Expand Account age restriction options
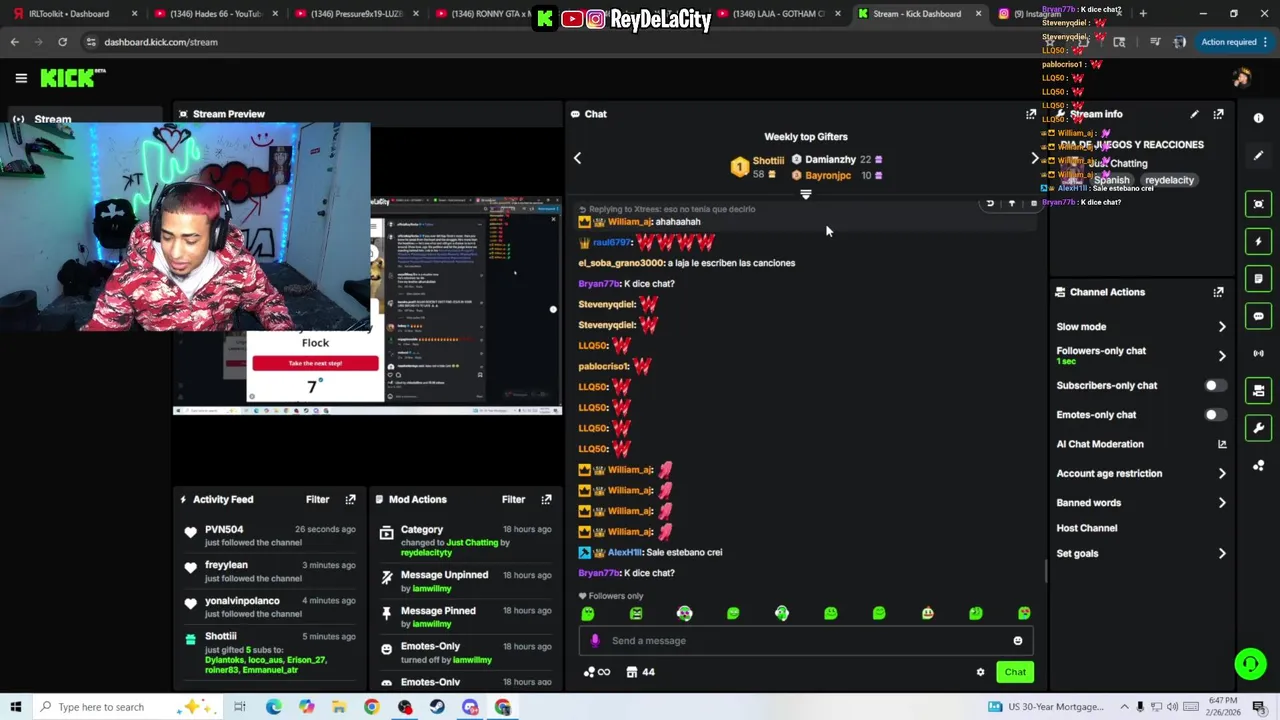Image resolution: width=1280 pixels, height=720 pixels. pos(1222,474)
